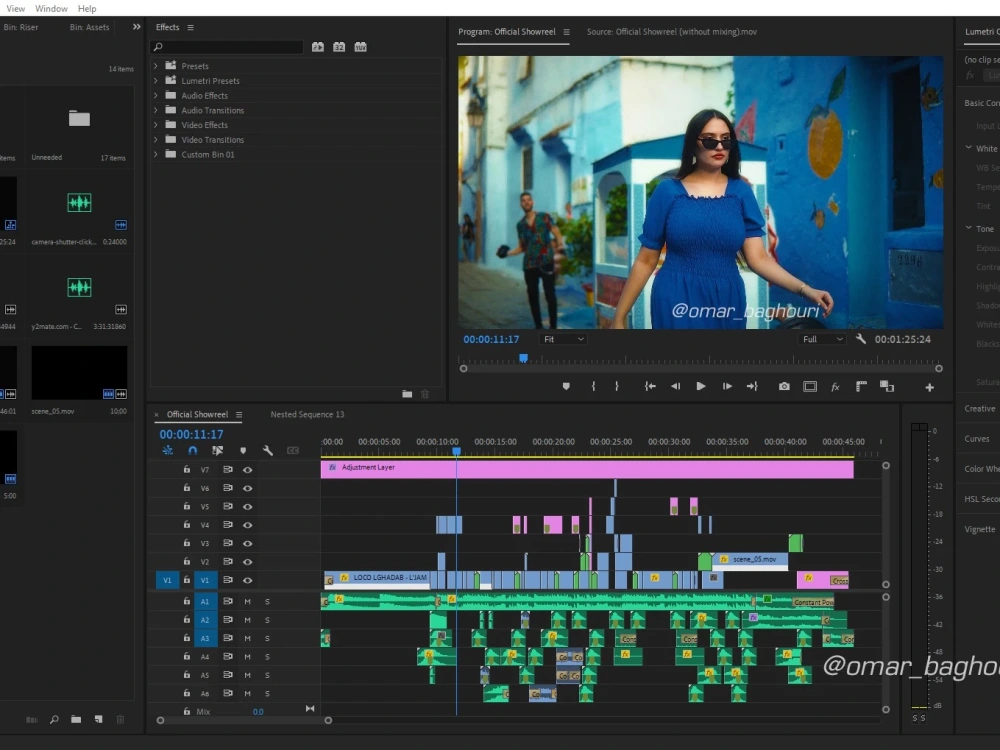
Task: Click Mark In button
Action: (x=593, y=386)
